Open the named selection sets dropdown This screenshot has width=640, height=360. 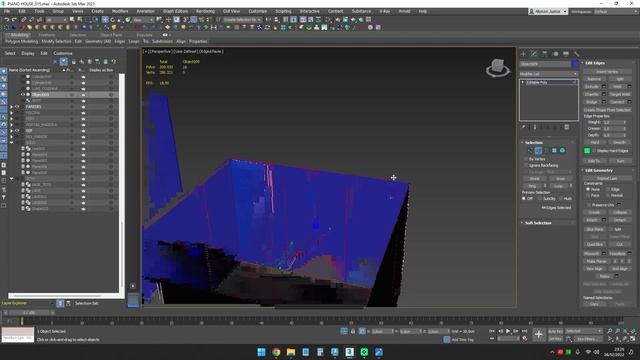pos(242,20)
